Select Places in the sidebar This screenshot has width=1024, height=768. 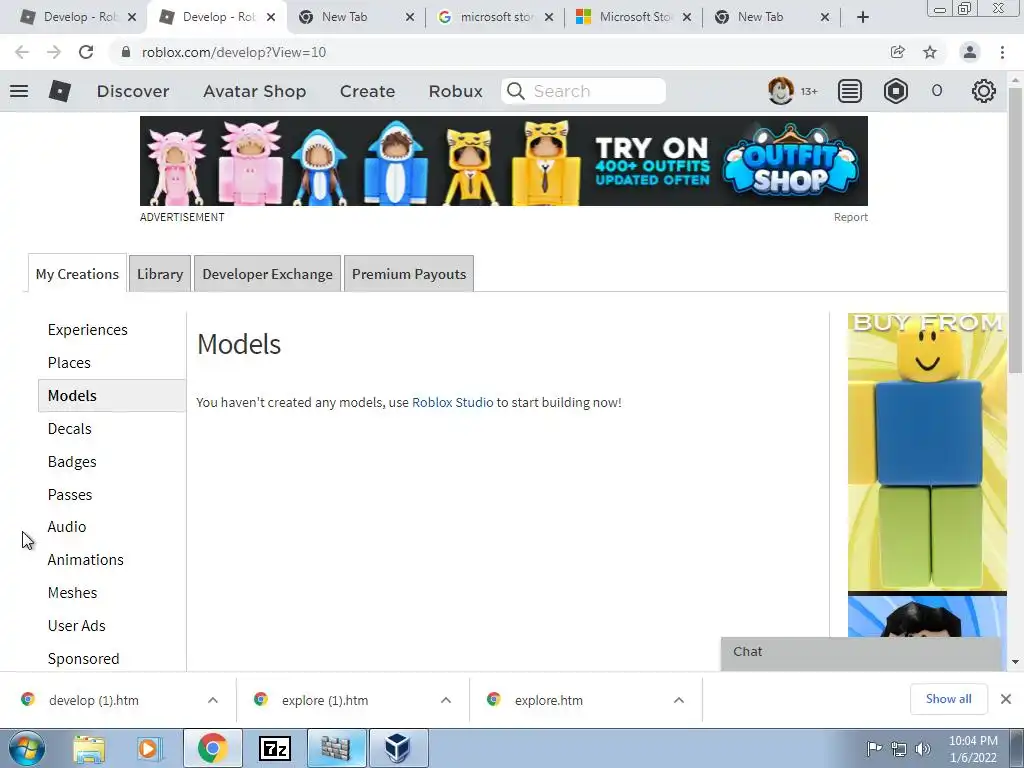[x=69, y=362]
